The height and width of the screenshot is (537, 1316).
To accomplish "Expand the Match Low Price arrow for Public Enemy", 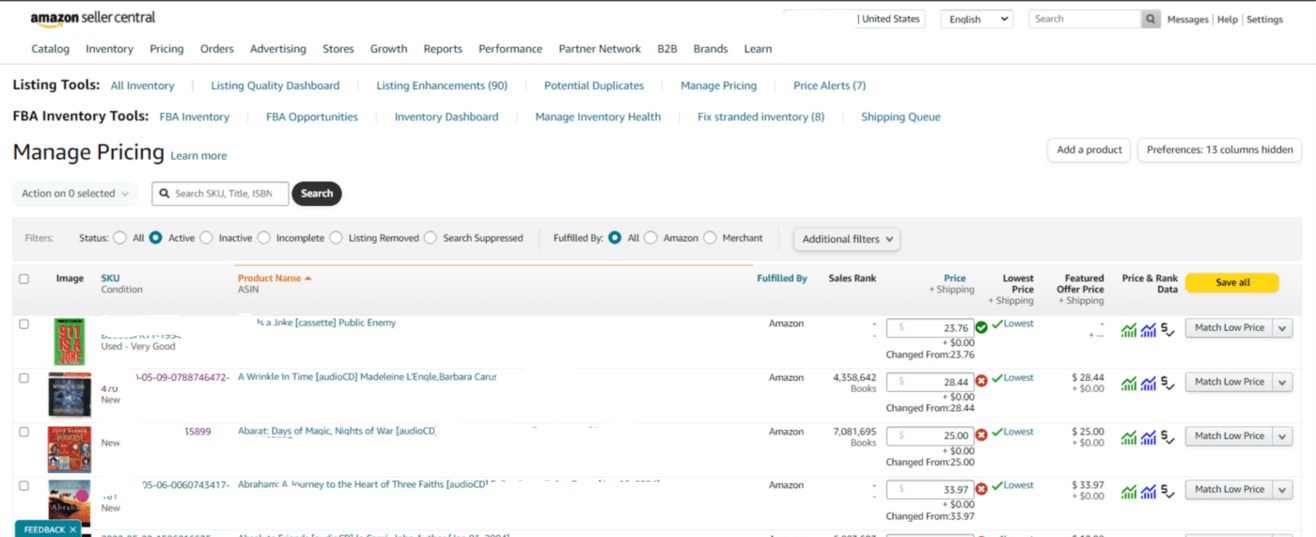I will tap(1283, 328).
